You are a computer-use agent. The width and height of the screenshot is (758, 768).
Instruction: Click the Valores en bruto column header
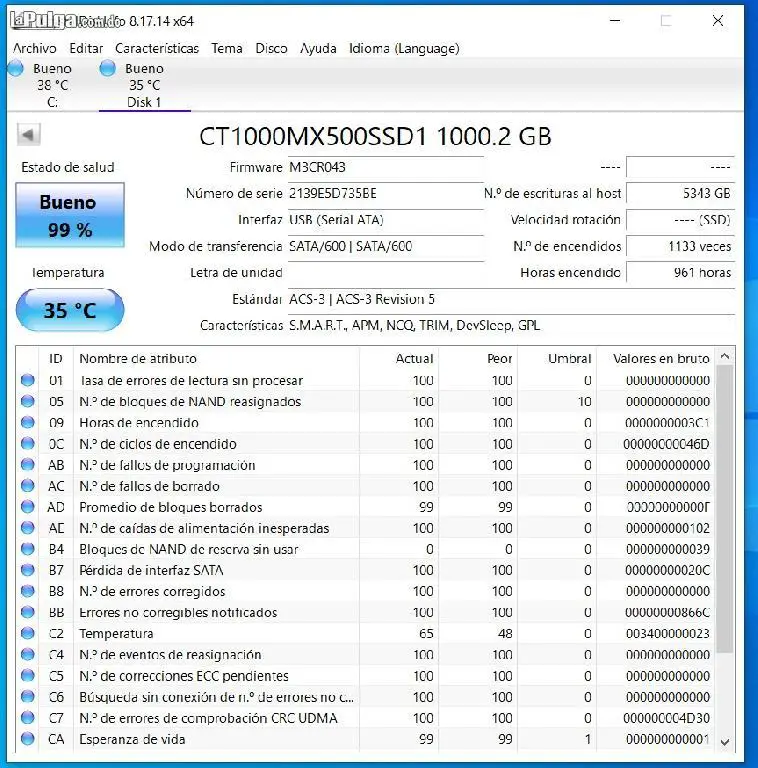click(x=656, y=359)
